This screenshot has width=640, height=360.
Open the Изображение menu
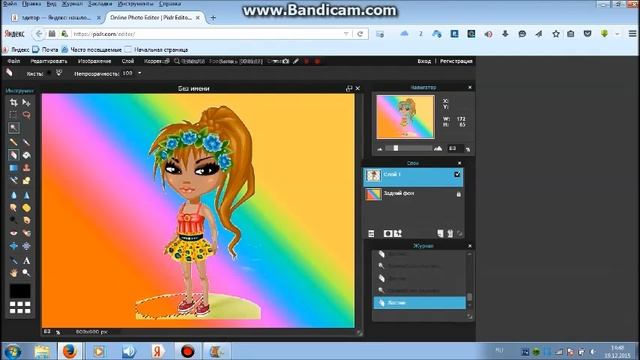pyautogui.click(x=94, y=61)
